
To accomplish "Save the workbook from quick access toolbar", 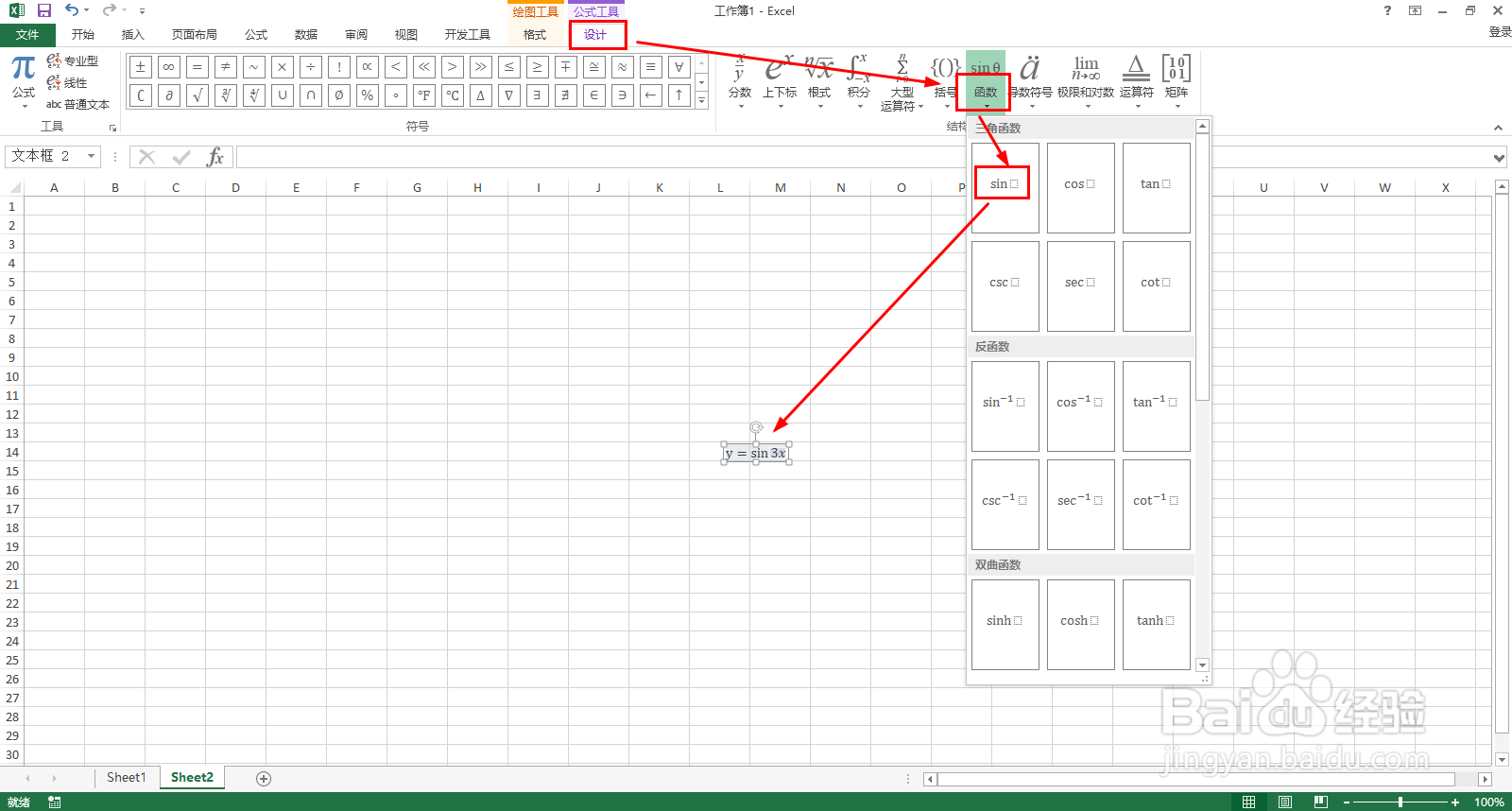I will (43, 10).
